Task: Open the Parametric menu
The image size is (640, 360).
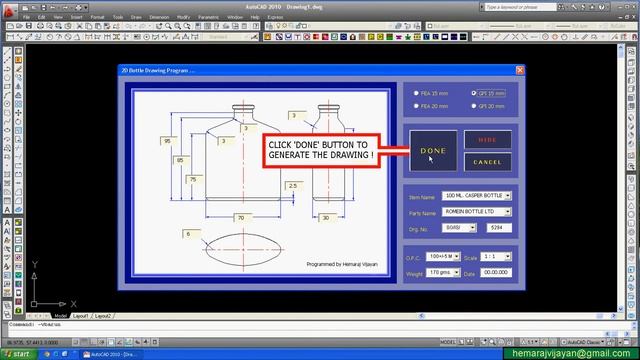Action: tap(208, 17)
